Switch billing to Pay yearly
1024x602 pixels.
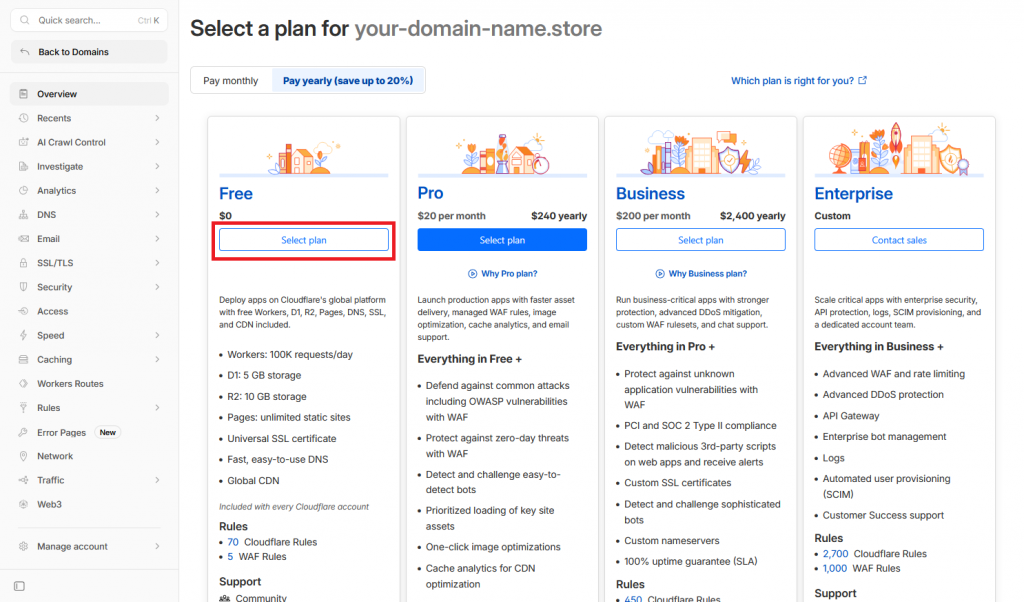click(x=347, y=81)
